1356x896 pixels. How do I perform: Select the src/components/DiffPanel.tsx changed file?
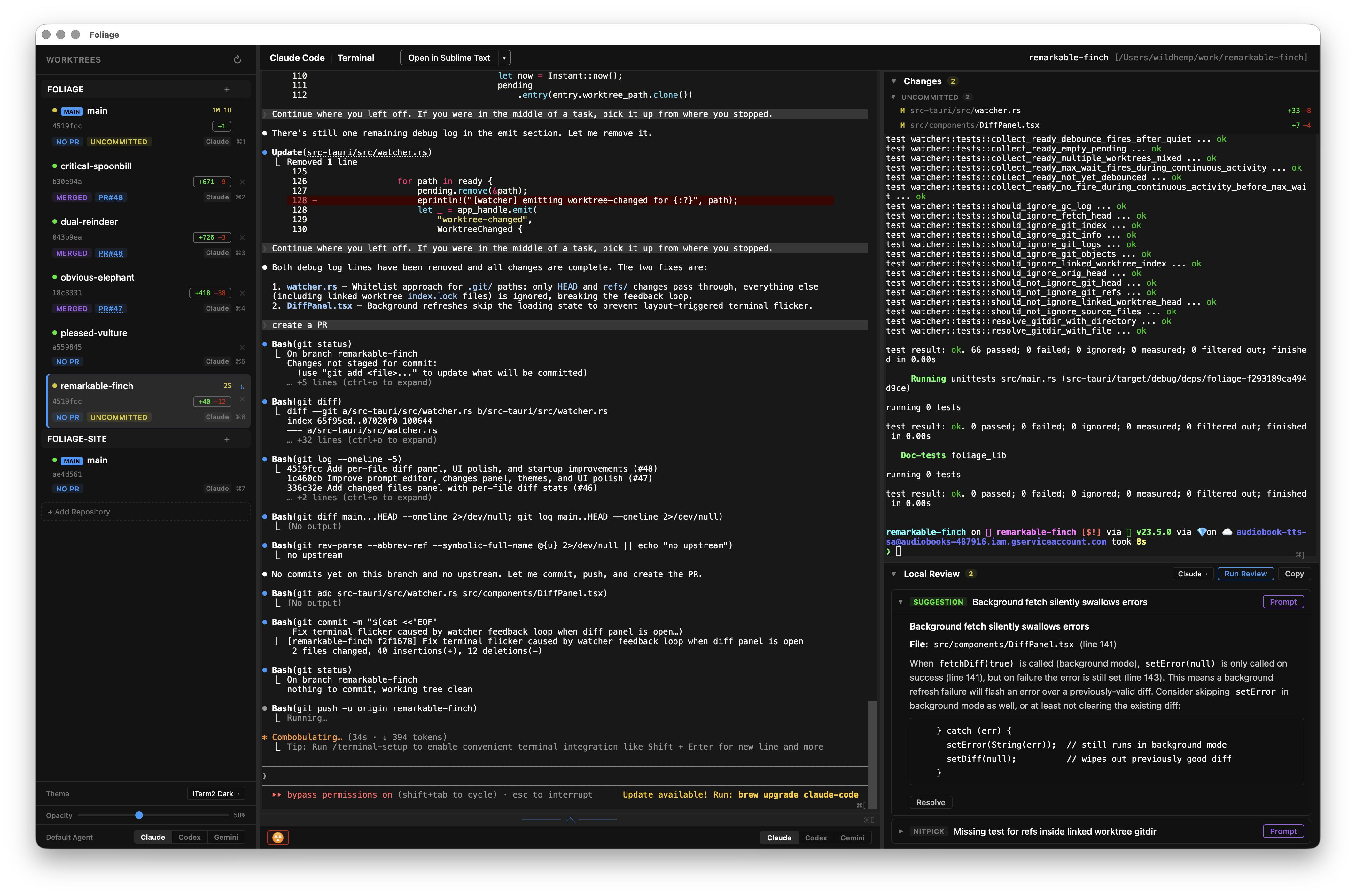[973, 125]
